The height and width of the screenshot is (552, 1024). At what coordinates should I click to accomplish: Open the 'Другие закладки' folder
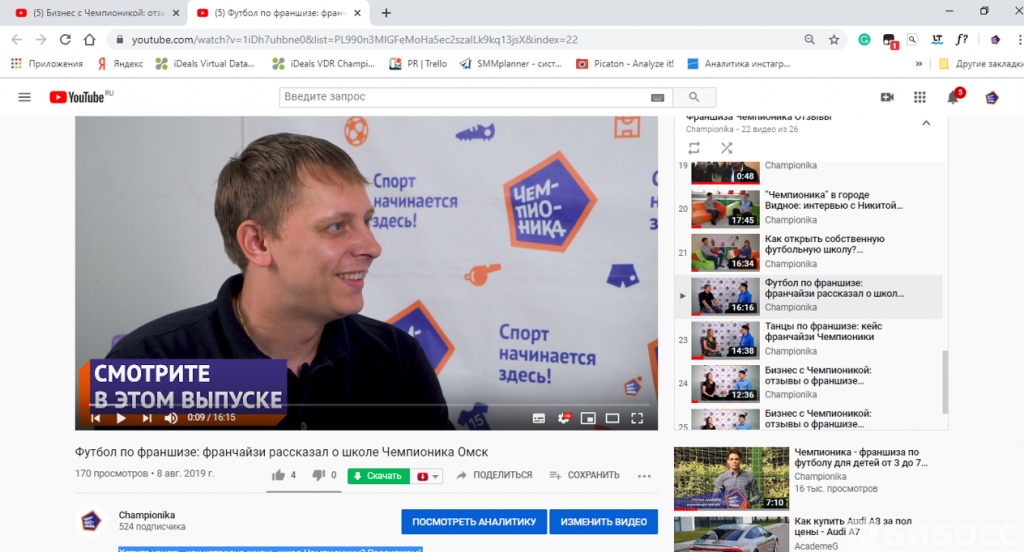click(x=980, y=63)
